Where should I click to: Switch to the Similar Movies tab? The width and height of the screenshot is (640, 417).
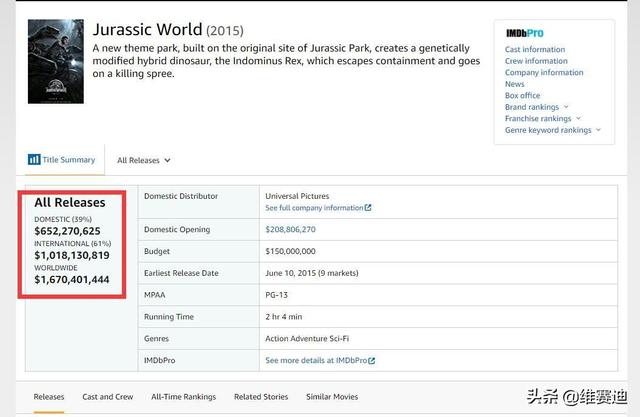click(x=332, y=397)
